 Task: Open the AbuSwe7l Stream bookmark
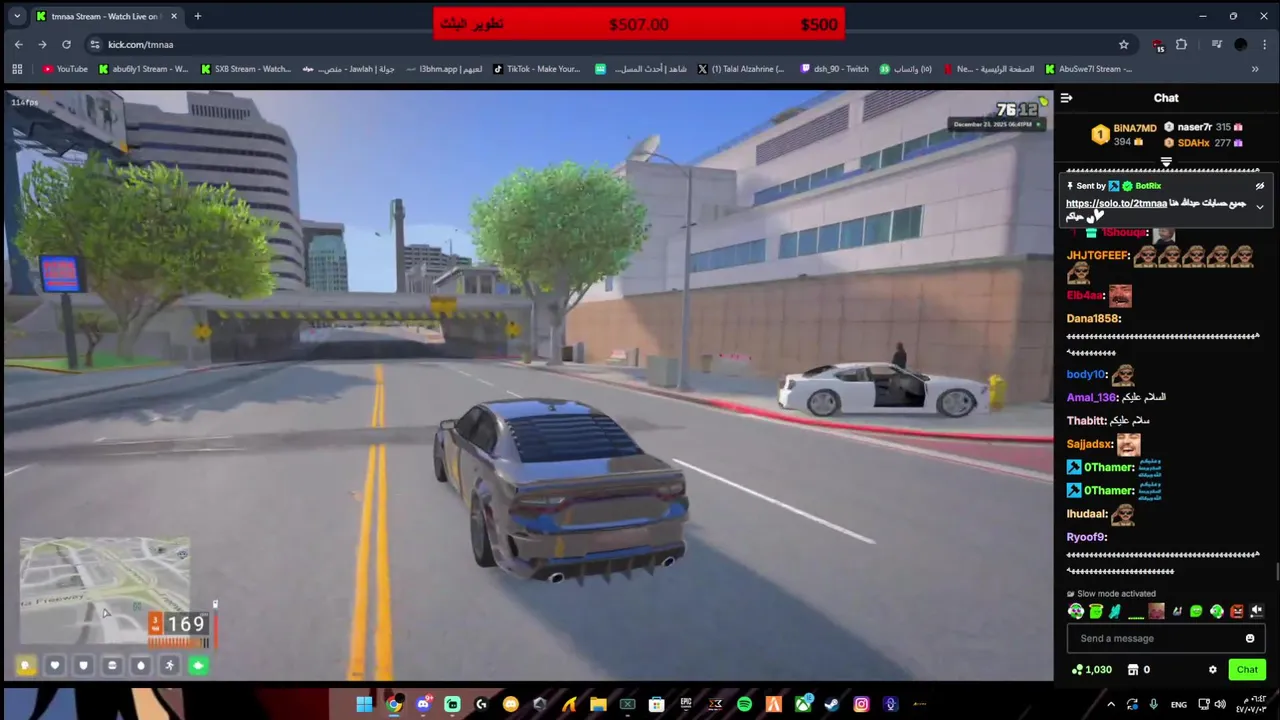1089,69
